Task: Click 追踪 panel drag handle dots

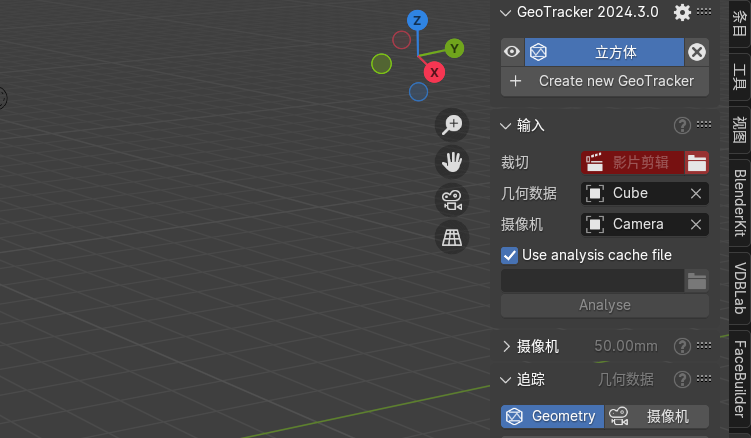Action: pos(704,379)
